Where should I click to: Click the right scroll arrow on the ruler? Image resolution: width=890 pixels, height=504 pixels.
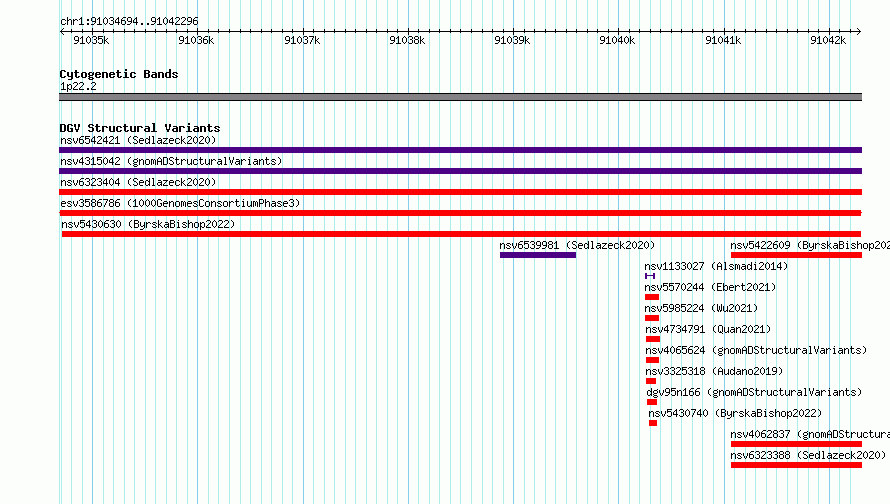click(x=858, y=31)
